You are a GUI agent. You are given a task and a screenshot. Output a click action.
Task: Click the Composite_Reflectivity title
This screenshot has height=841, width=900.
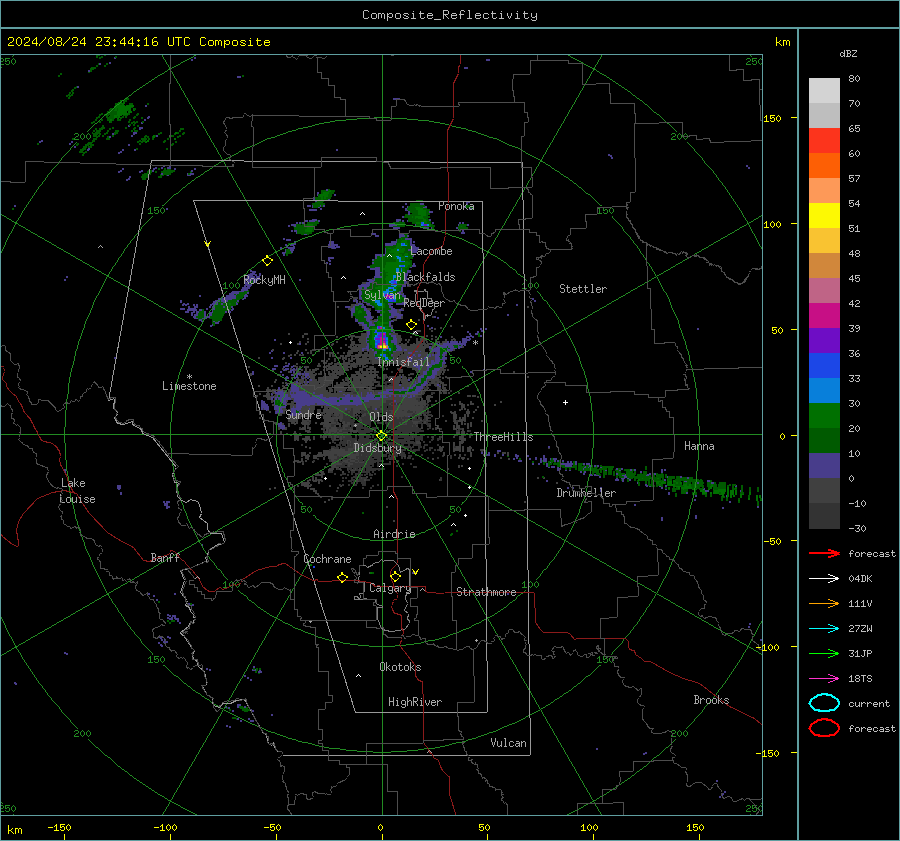coord(449,15)
